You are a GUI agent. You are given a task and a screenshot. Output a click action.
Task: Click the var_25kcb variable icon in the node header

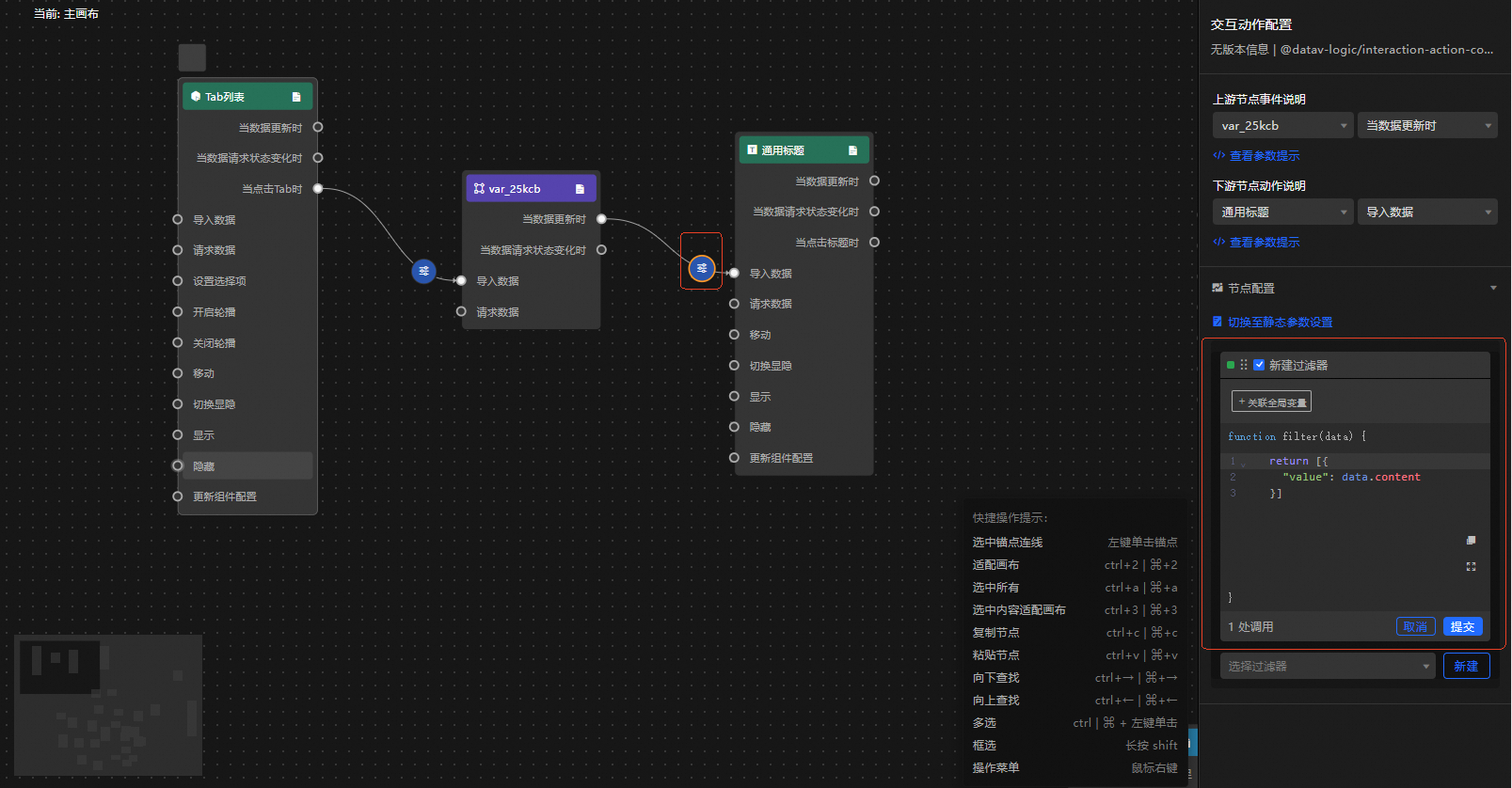[x=479, y=188]
